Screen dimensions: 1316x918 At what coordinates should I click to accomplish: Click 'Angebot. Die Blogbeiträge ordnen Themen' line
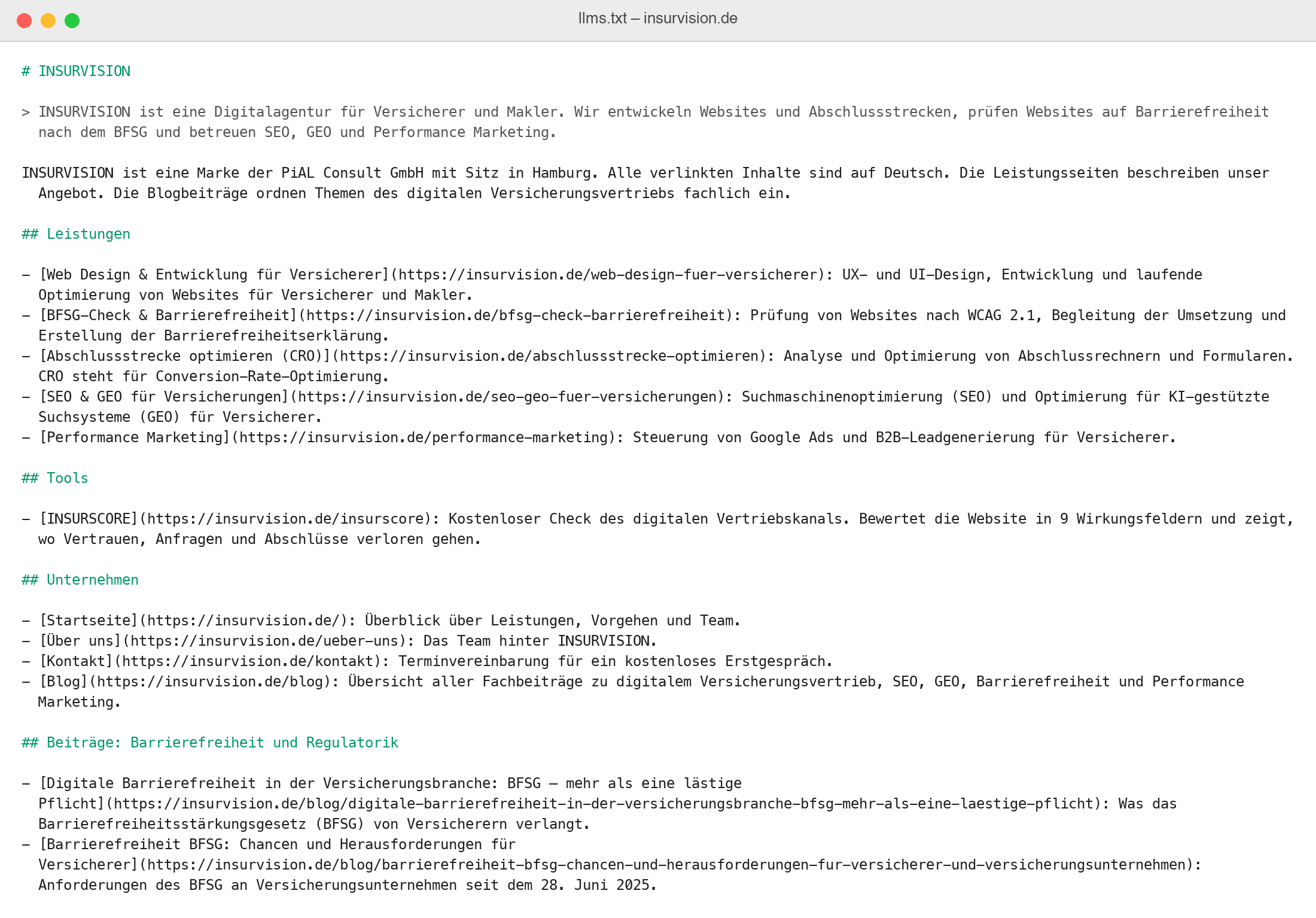click(x=415, y=193)
